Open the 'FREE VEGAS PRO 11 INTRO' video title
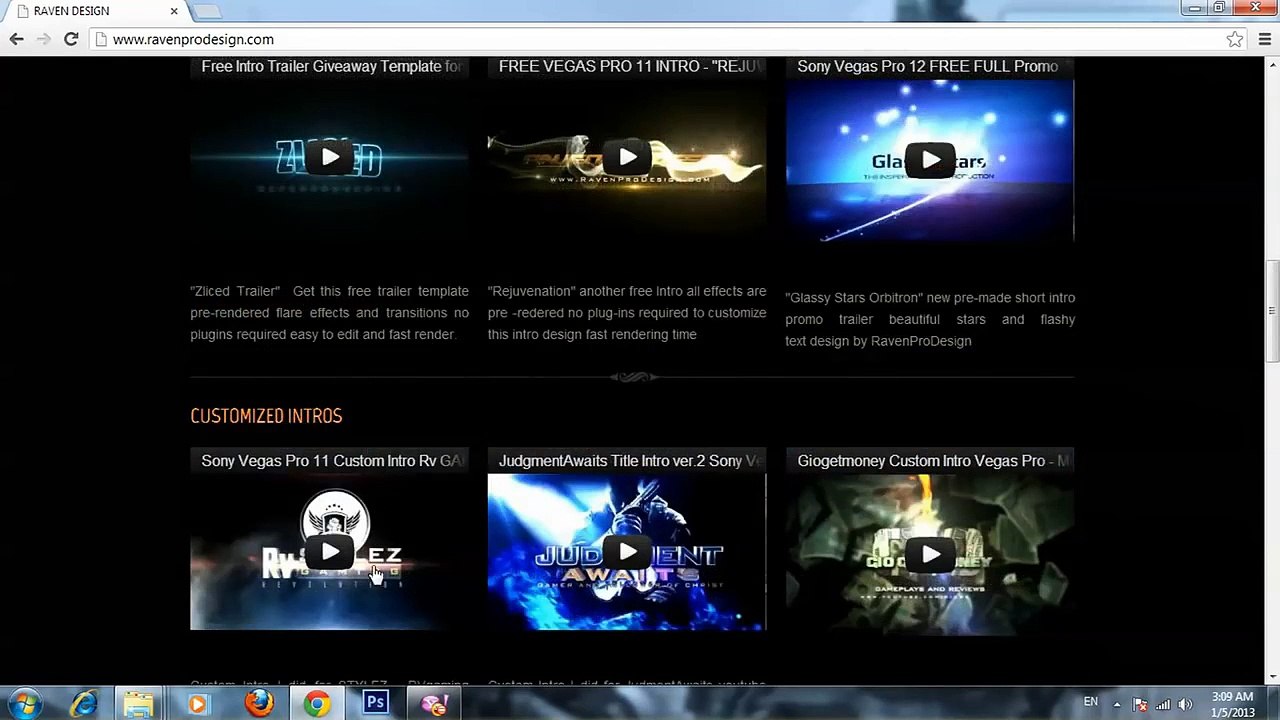This screenshot has width=1280, height=720. click(631, 66)
